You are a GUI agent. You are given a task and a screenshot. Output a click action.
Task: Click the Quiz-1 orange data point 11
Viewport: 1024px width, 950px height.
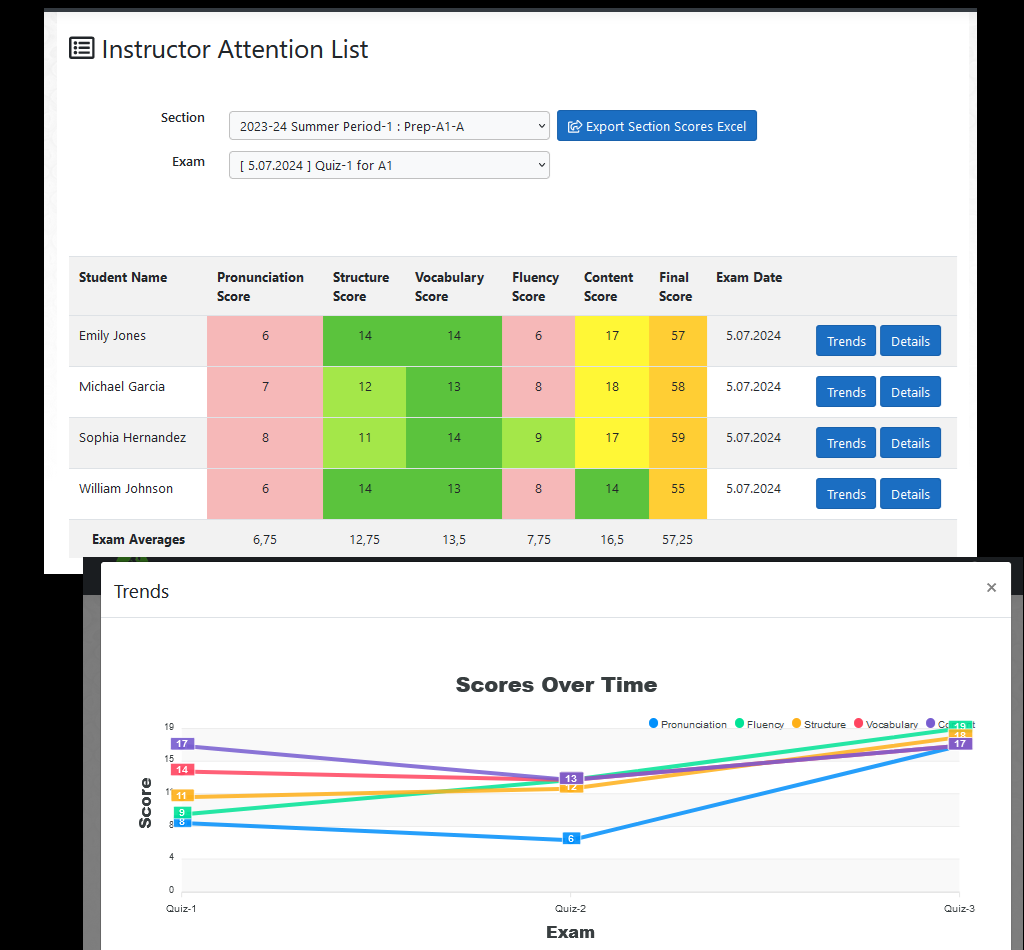tap(182, 796)
